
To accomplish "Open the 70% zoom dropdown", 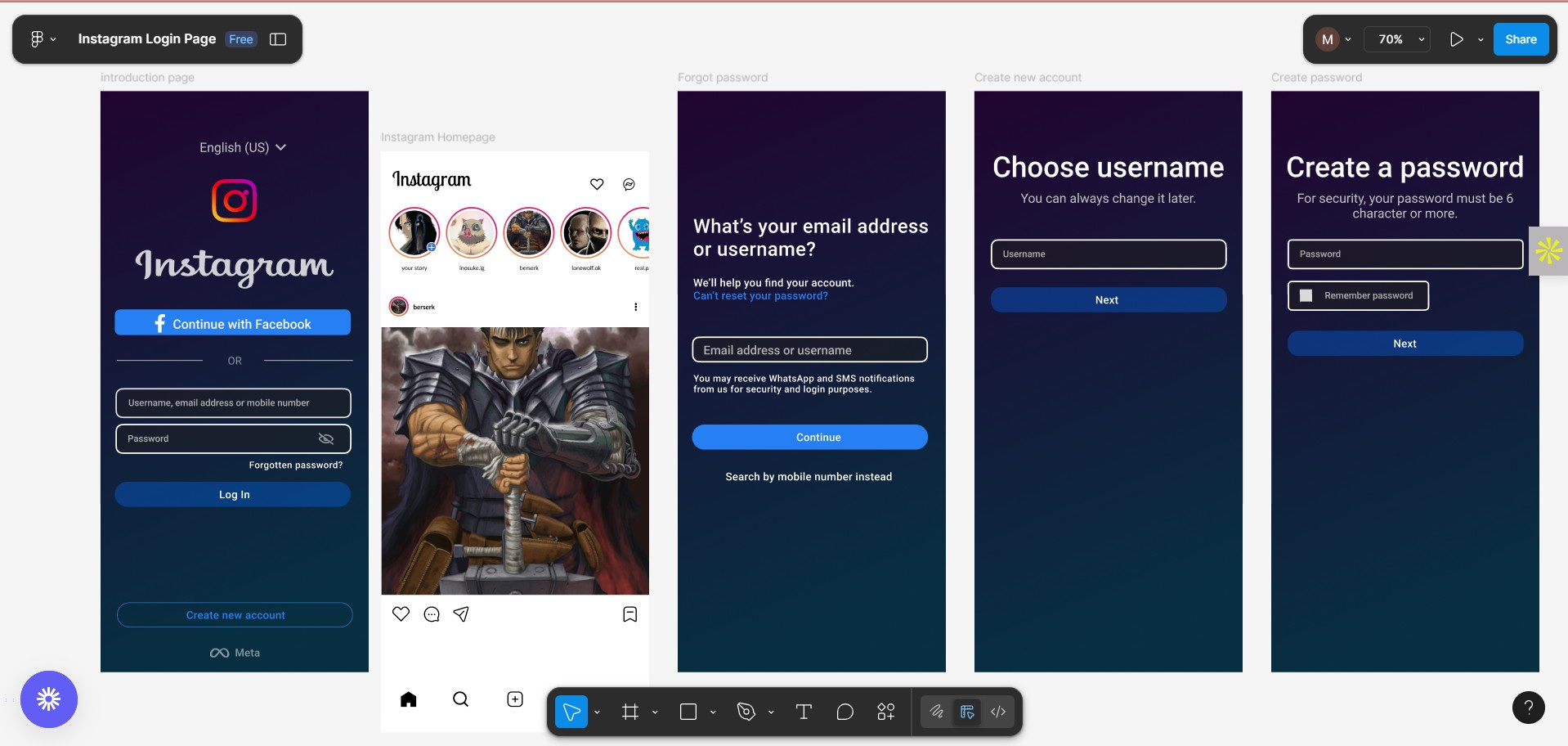I will 1398,39.
